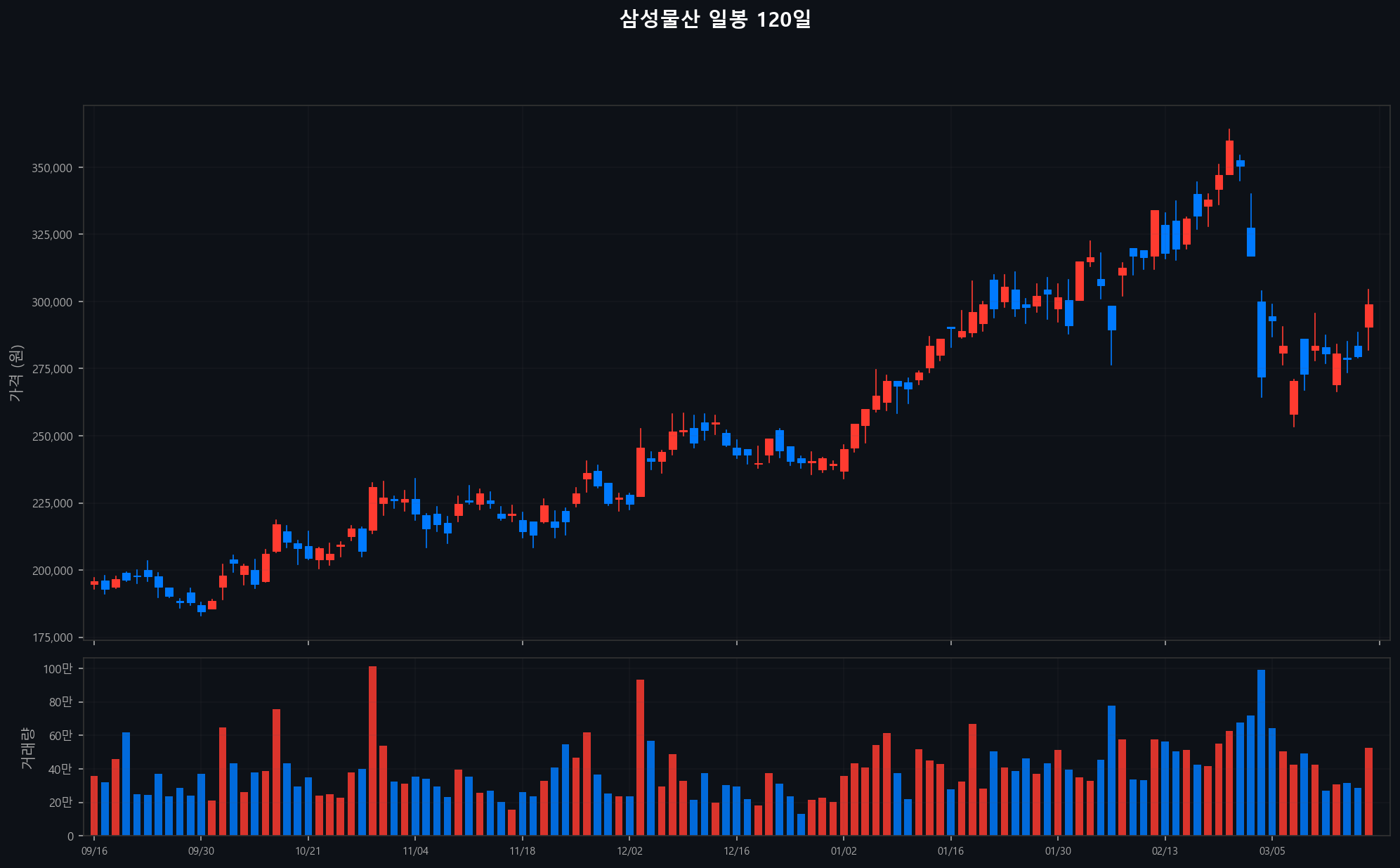Select the 12/02 date tick label
Screen dimensions: 1400x868
click(x=629, y=851)
